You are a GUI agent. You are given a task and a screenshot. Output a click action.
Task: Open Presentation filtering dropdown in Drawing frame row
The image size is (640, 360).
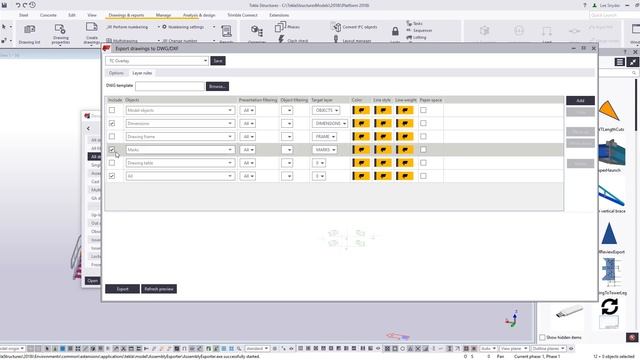point(247,136)
